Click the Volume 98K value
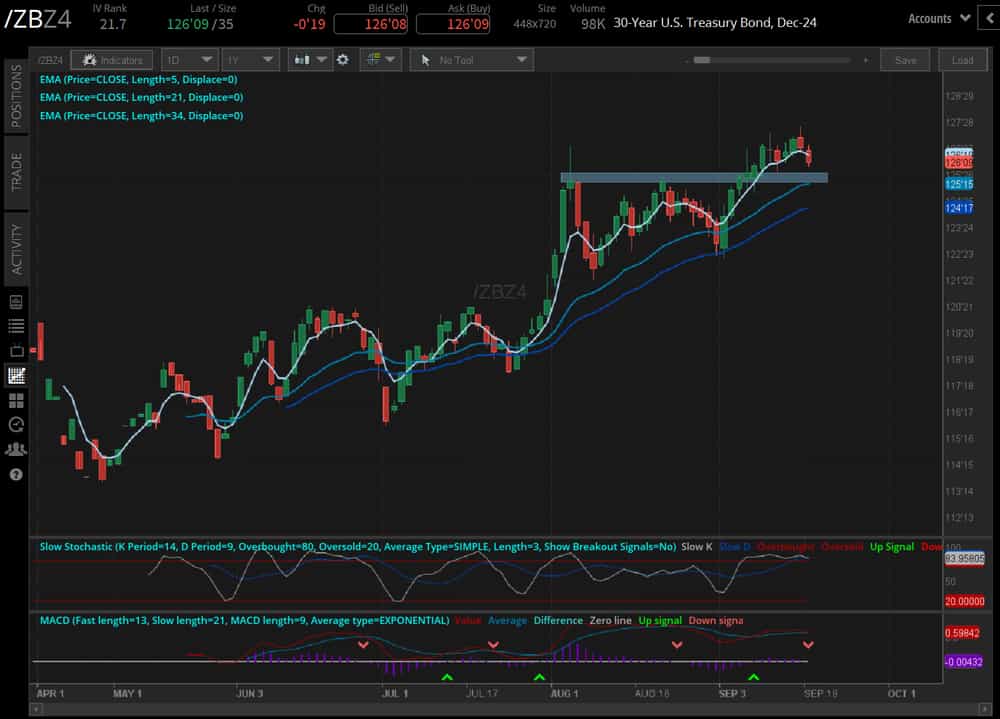This screenshot has height=719, width=1000. 592,24
